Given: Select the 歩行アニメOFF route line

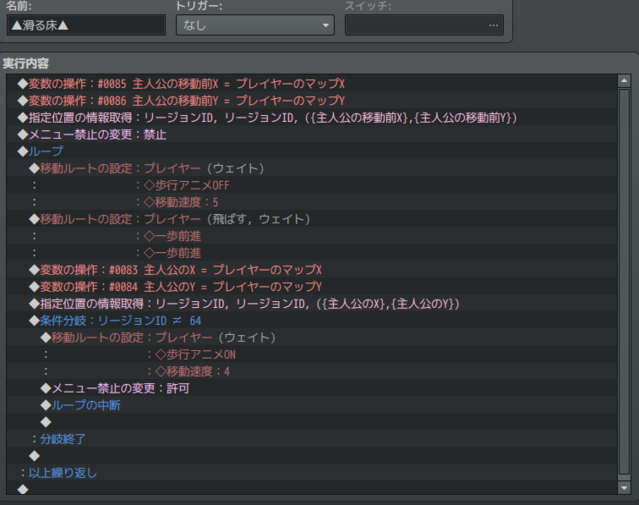Looking at the screenshot, I should click(312, 185).
